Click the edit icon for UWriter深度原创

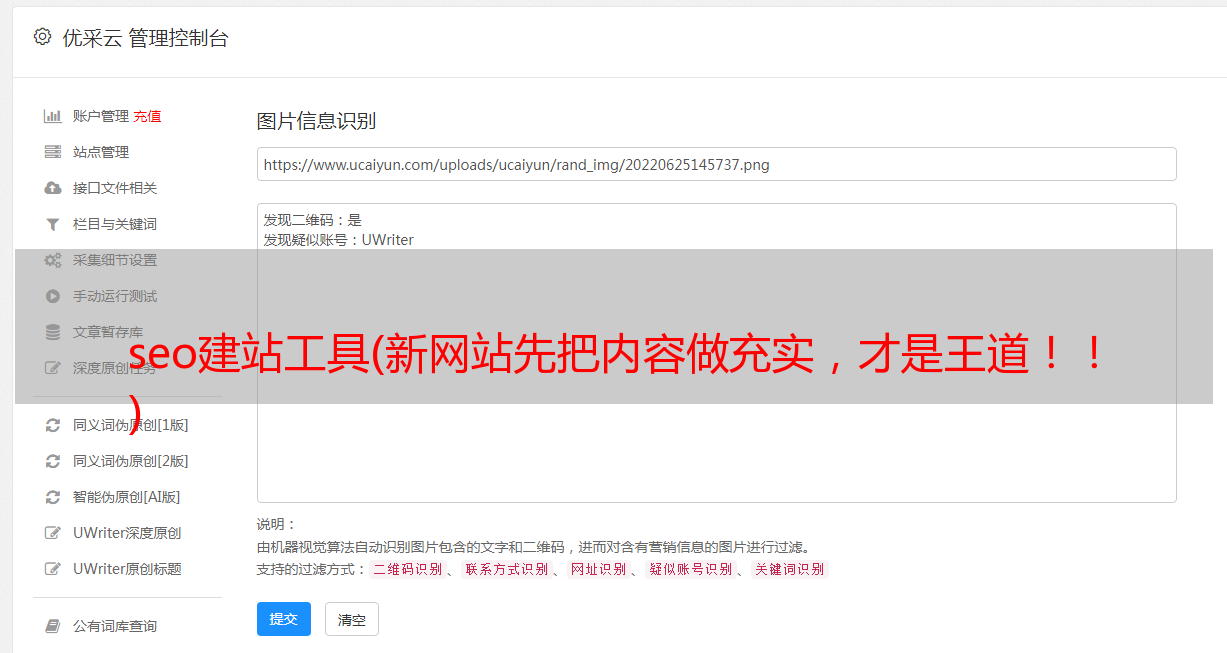pyautogui.click(x=53, y=533)
